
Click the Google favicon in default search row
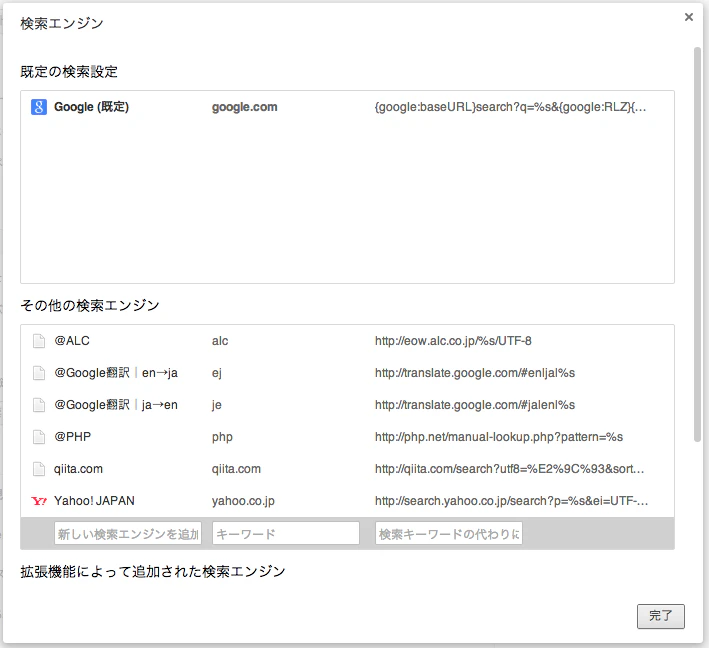click(39, 107)
